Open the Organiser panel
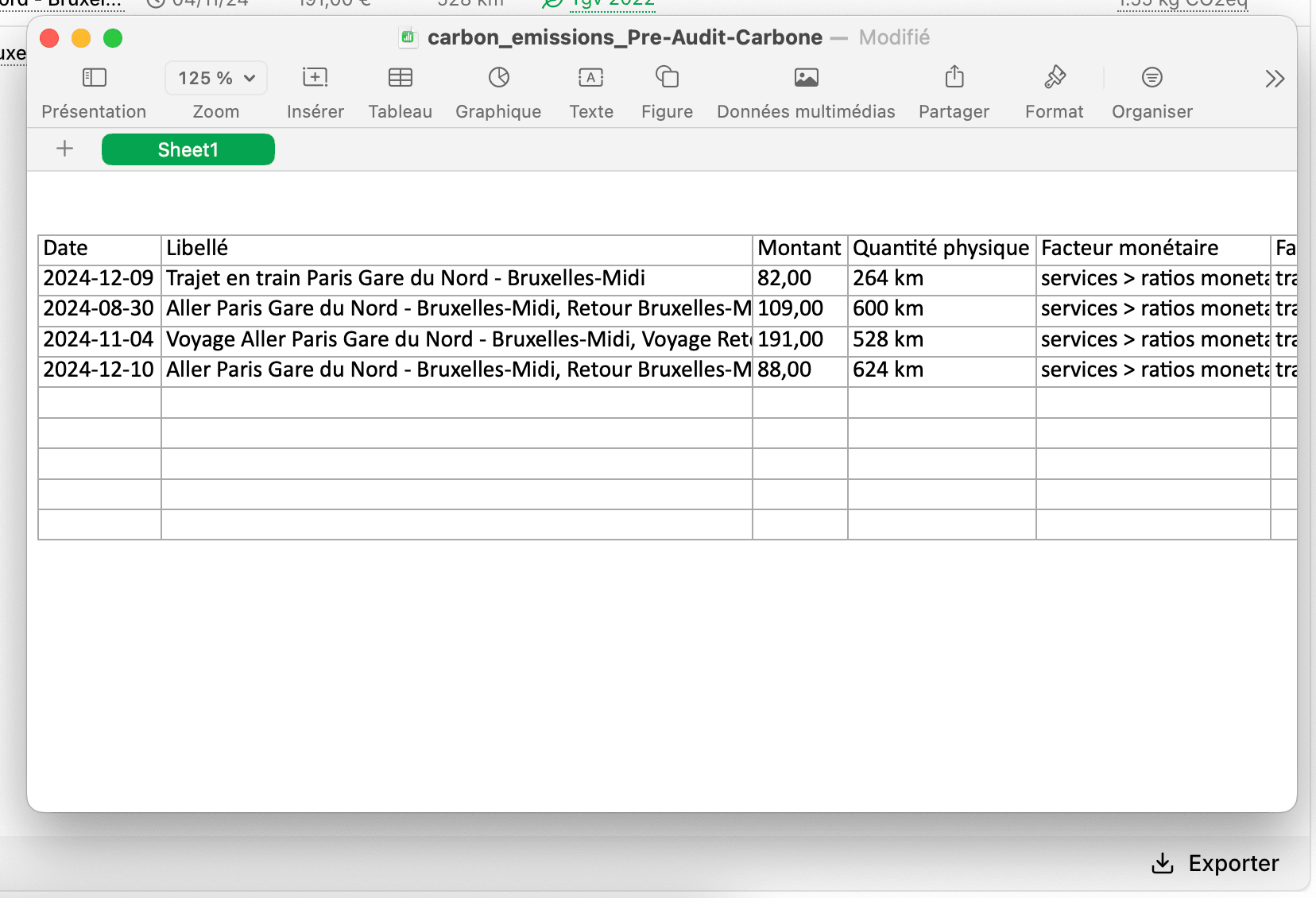The height and width of the screenshot is (898, 1316). (x=1152, y=78)
